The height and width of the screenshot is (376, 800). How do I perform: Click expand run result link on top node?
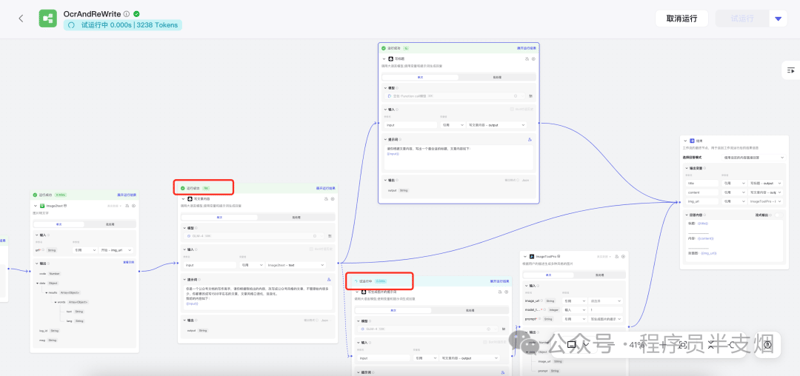(x=527, y=48)
